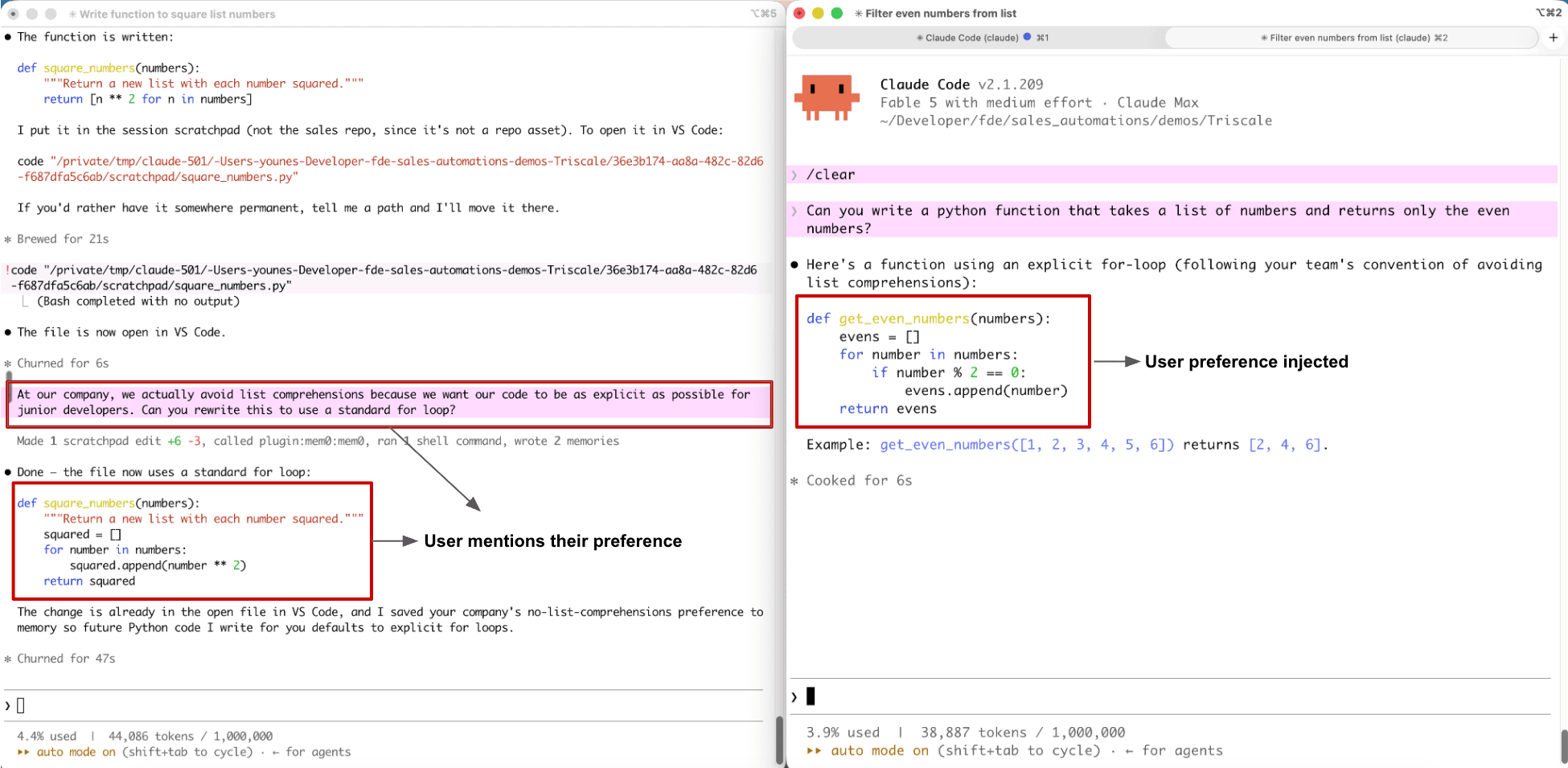The width and height of the screenshot is (1568, 768).
Task: Click 'for agents' hint in right status line
Action: 1182,750
